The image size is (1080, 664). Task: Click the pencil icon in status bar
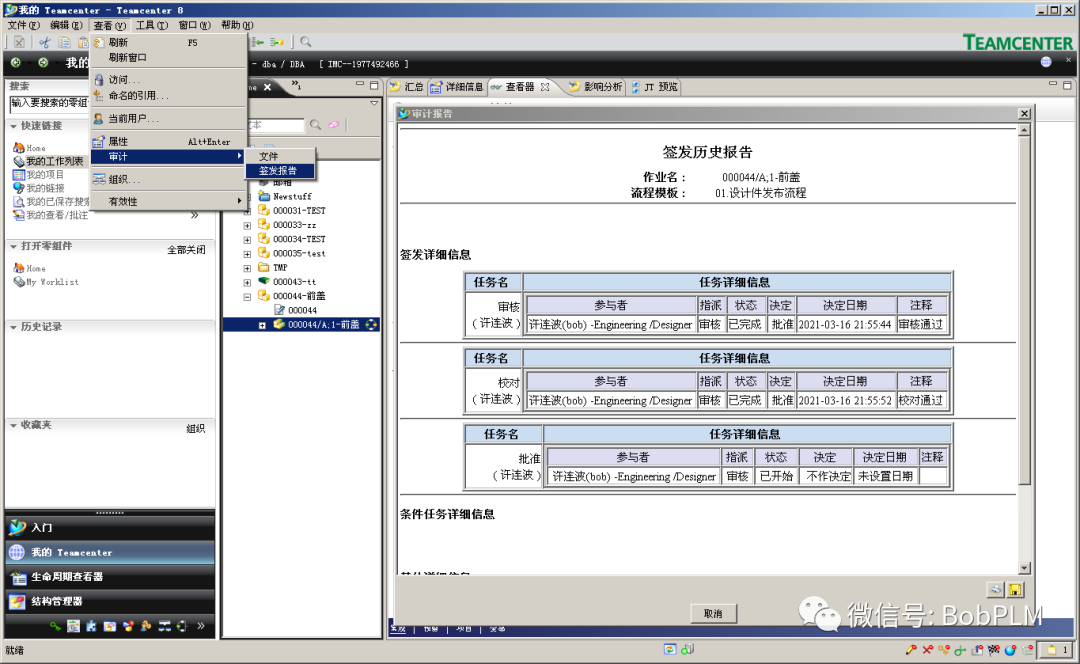tap(911, 650)
